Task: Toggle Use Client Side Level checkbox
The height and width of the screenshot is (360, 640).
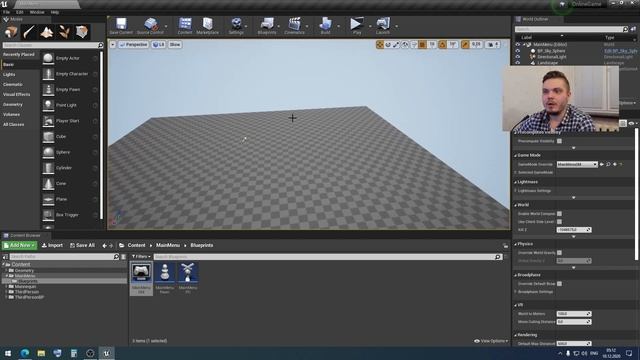Action: pos(559,222)
